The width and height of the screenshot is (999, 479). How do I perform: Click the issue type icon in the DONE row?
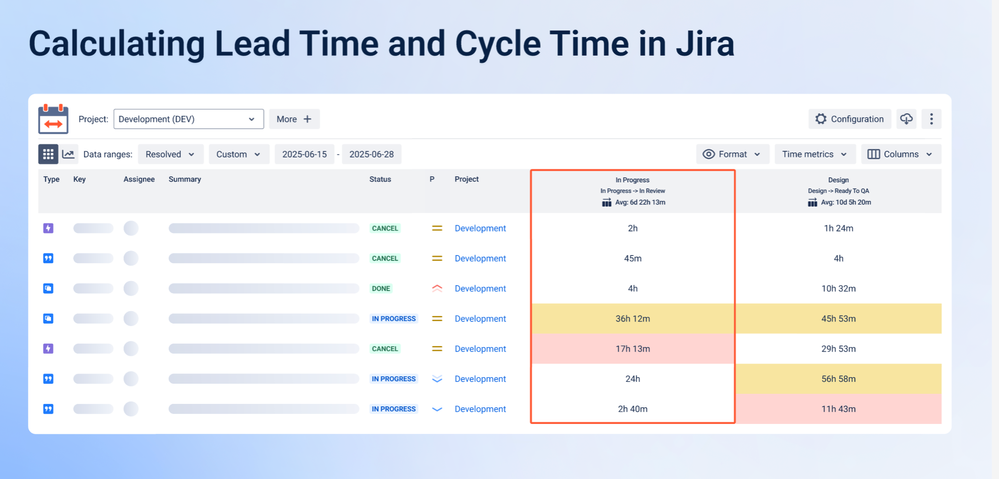click(48, 289)
